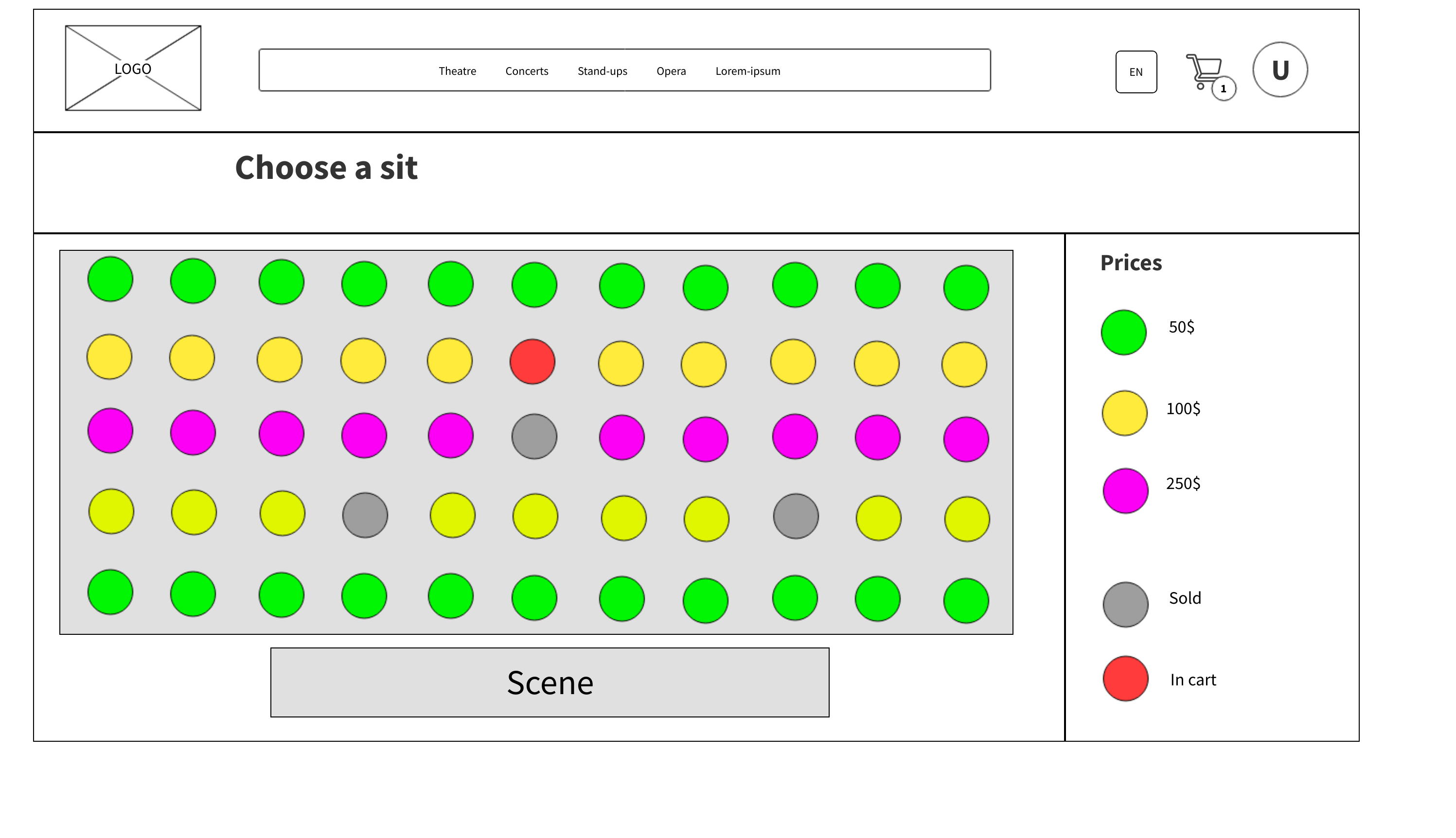Open the Theatre menu item

(457, 71)
